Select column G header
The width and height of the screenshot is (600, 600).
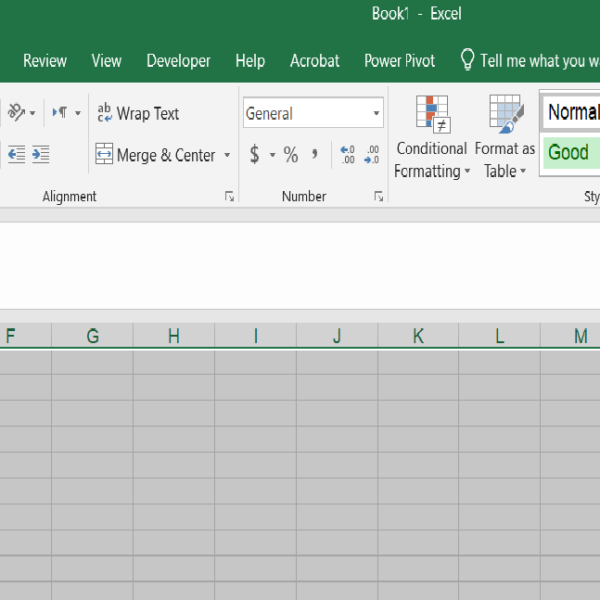point(92,336)
